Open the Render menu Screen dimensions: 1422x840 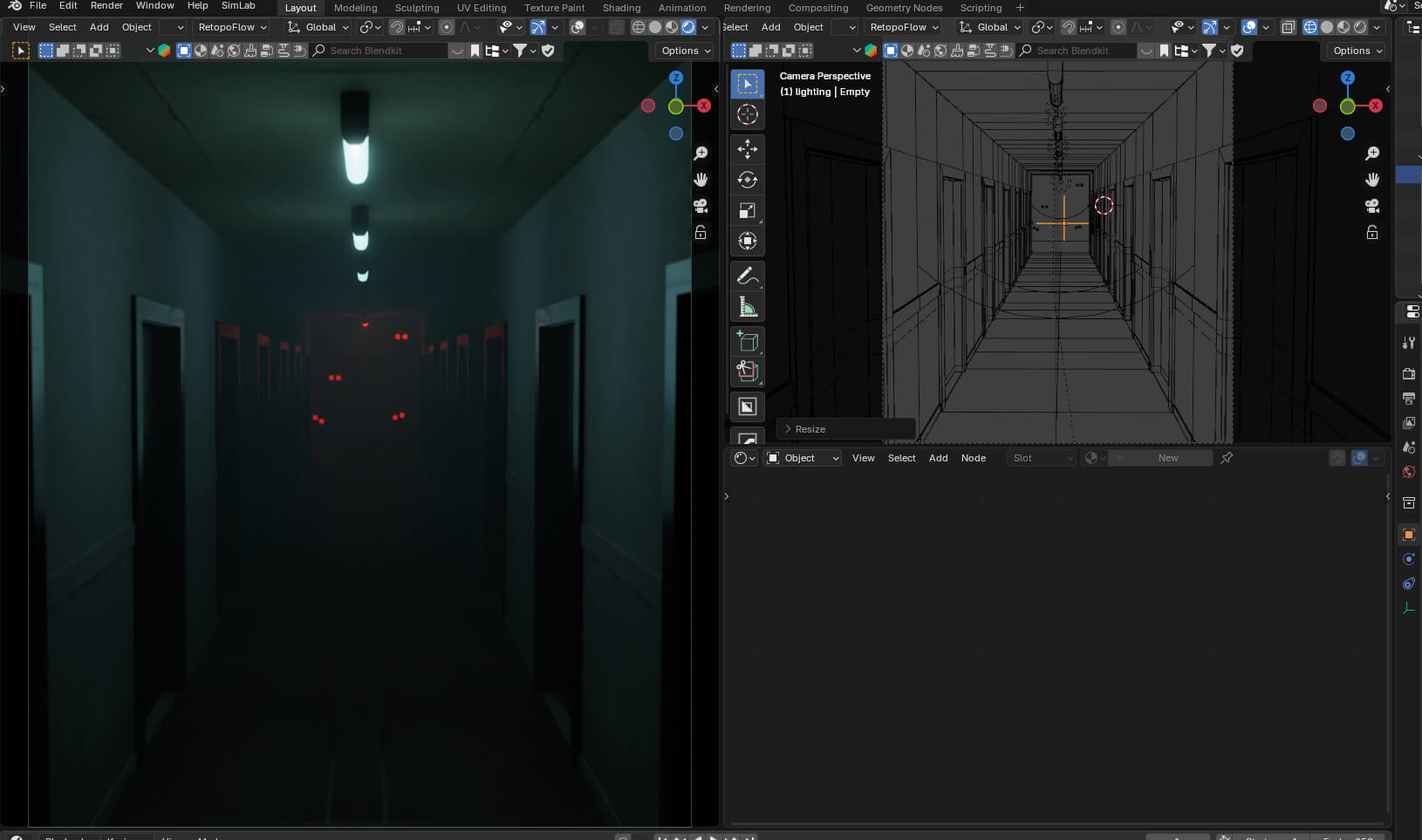pos(106,5)
